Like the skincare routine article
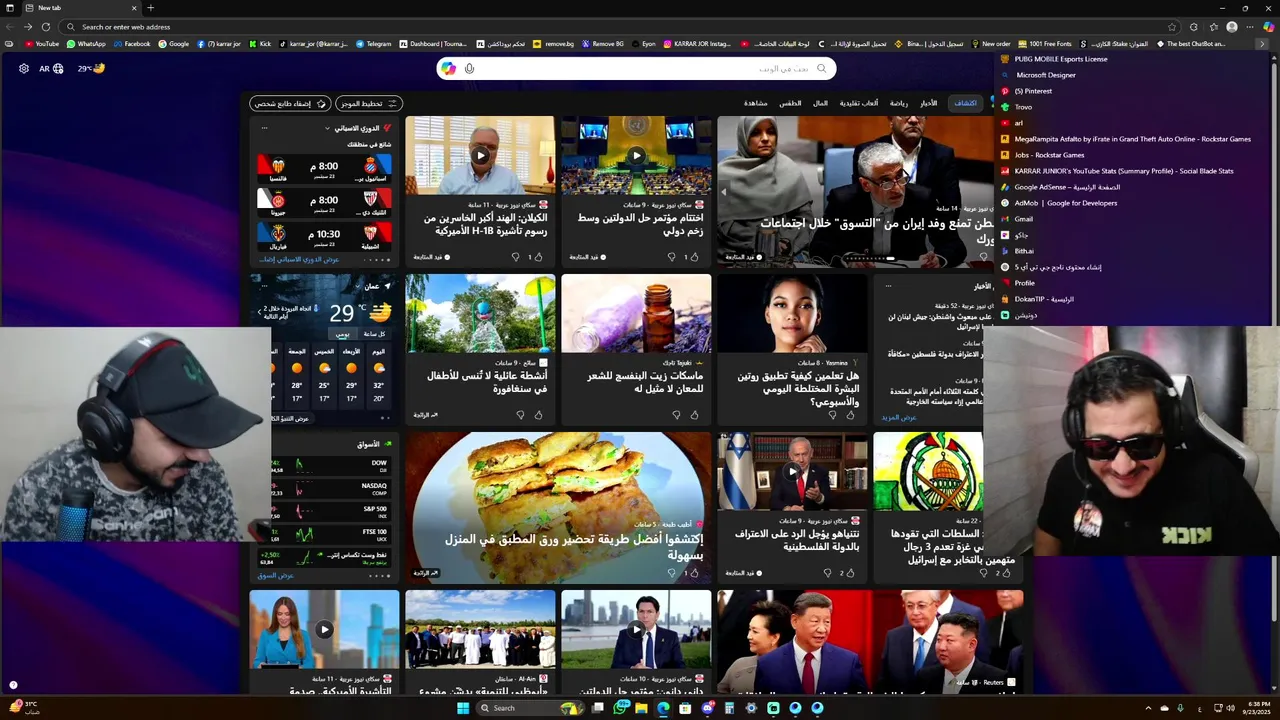 [850, 415]
